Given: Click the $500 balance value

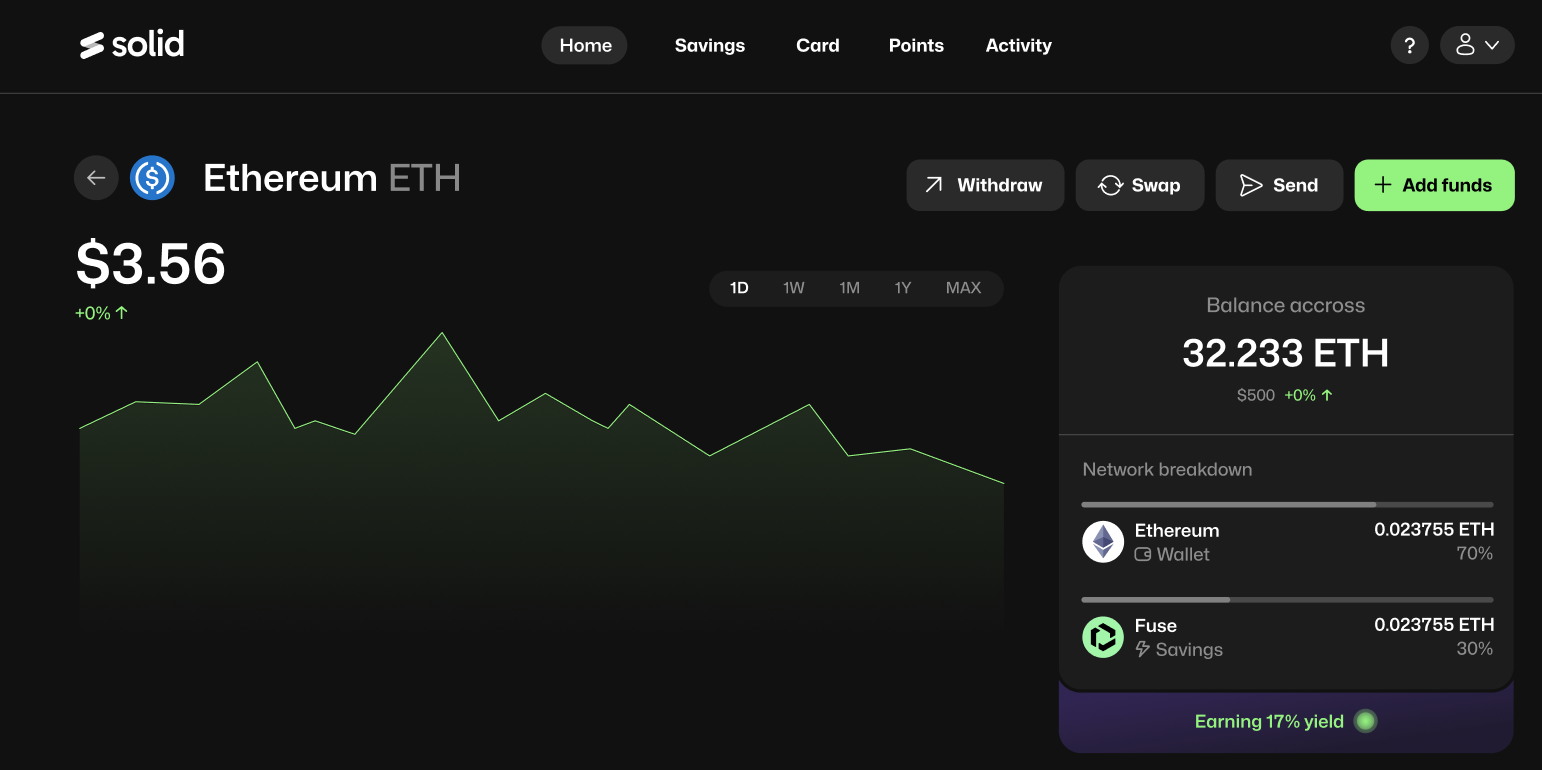Looking at the screenshot, I should point(1256,395).
